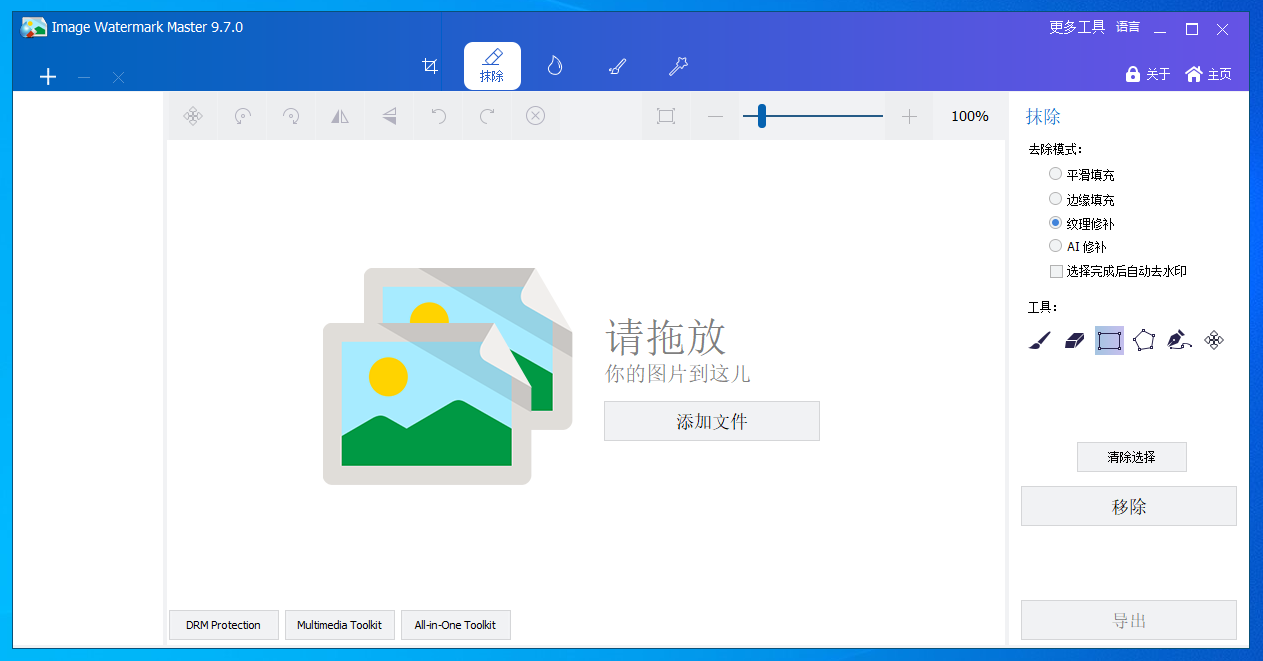Select the eraser tool in 工具 panel
The image size is (1263, 661).
coord(1074,341)
